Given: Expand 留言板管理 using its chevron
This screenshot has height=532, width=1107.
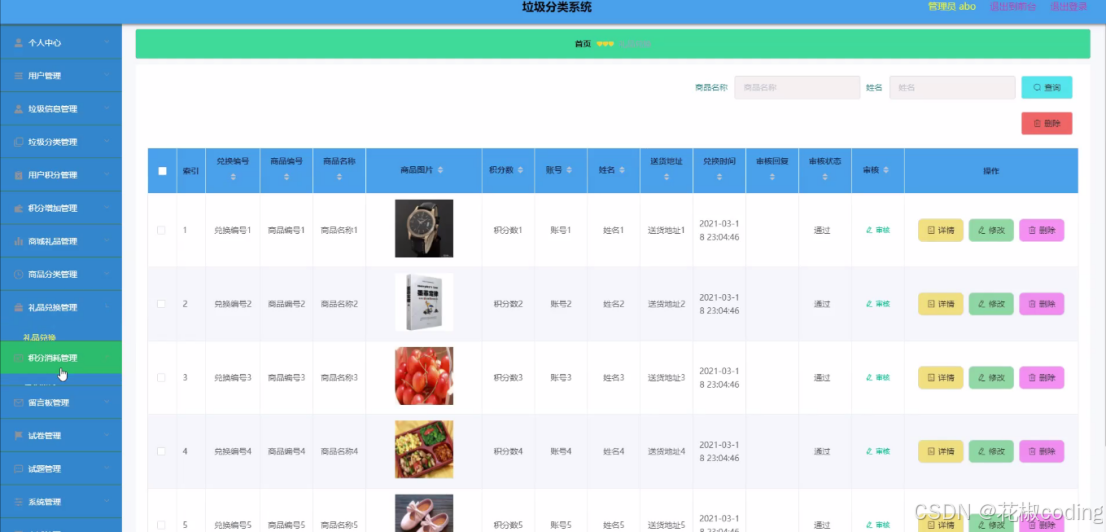Looking at the screenshot, I should click(107, 402).
